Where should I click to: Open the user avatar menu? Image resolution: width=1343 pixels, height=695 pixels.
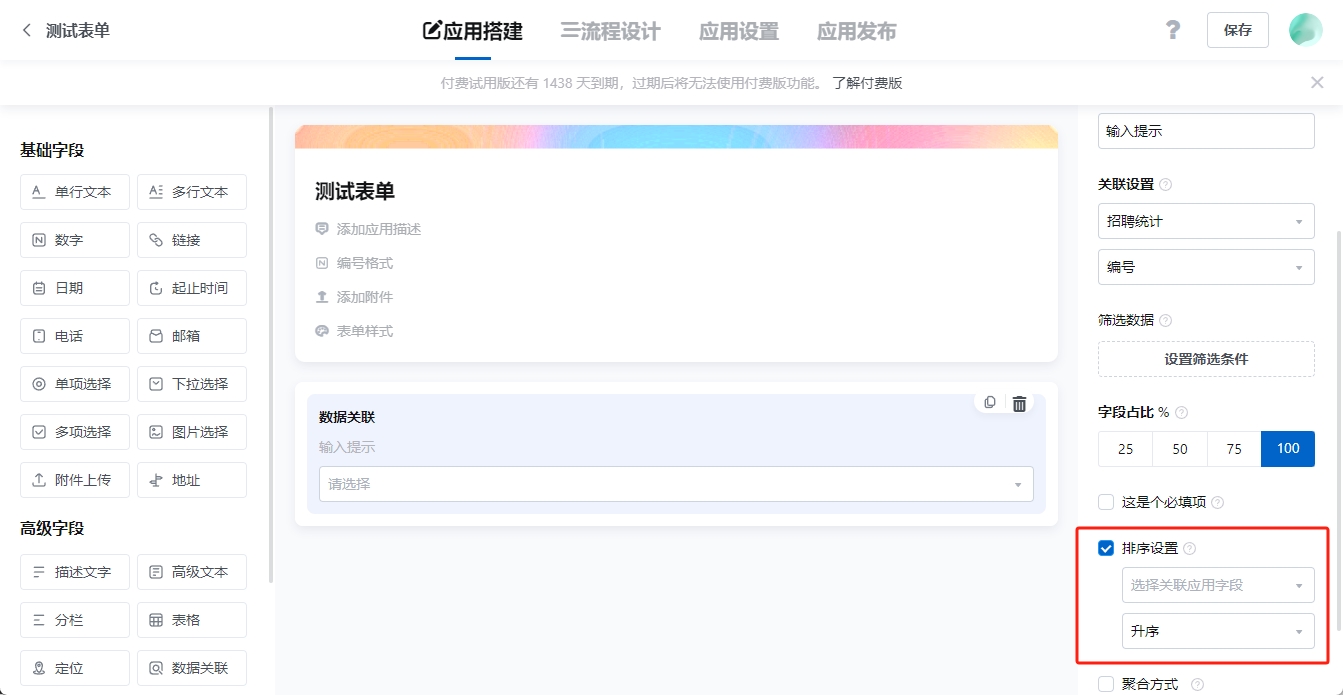[1305, 30]
